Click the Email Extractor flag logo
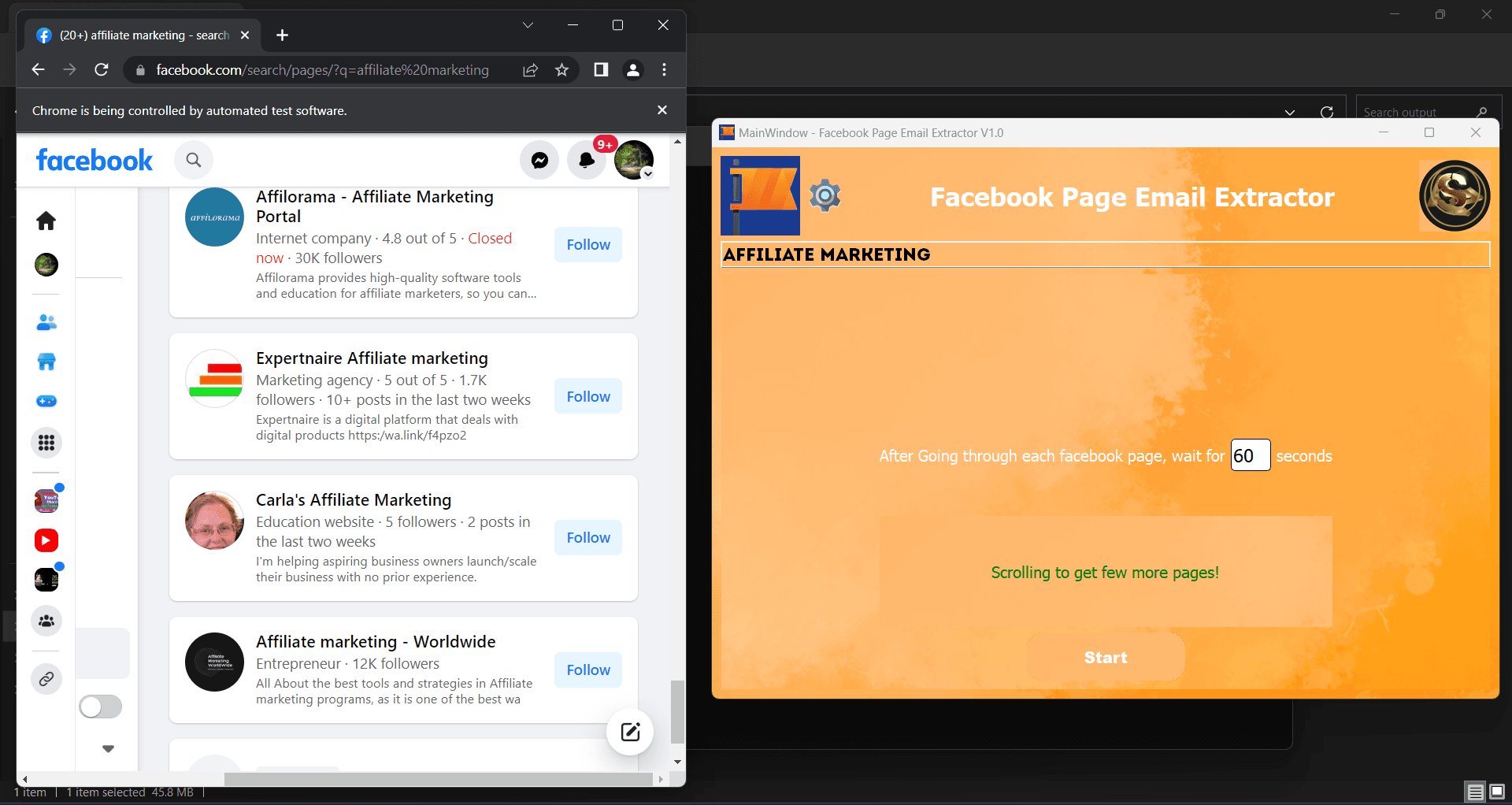Screen dimensions: 1512x805 tap(760, 195)
